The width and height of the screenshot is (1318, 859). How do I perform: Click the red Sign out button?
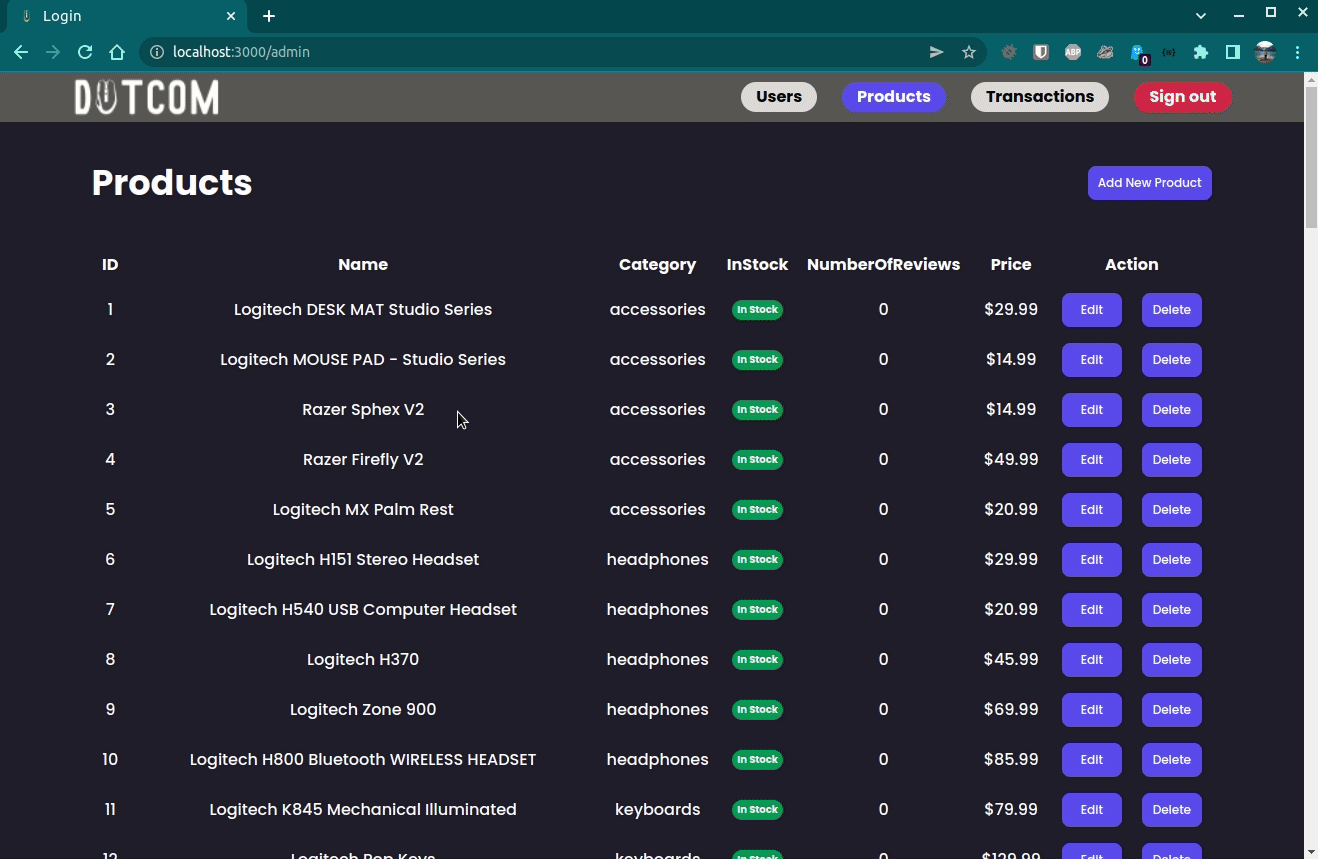coord(1183,97)
